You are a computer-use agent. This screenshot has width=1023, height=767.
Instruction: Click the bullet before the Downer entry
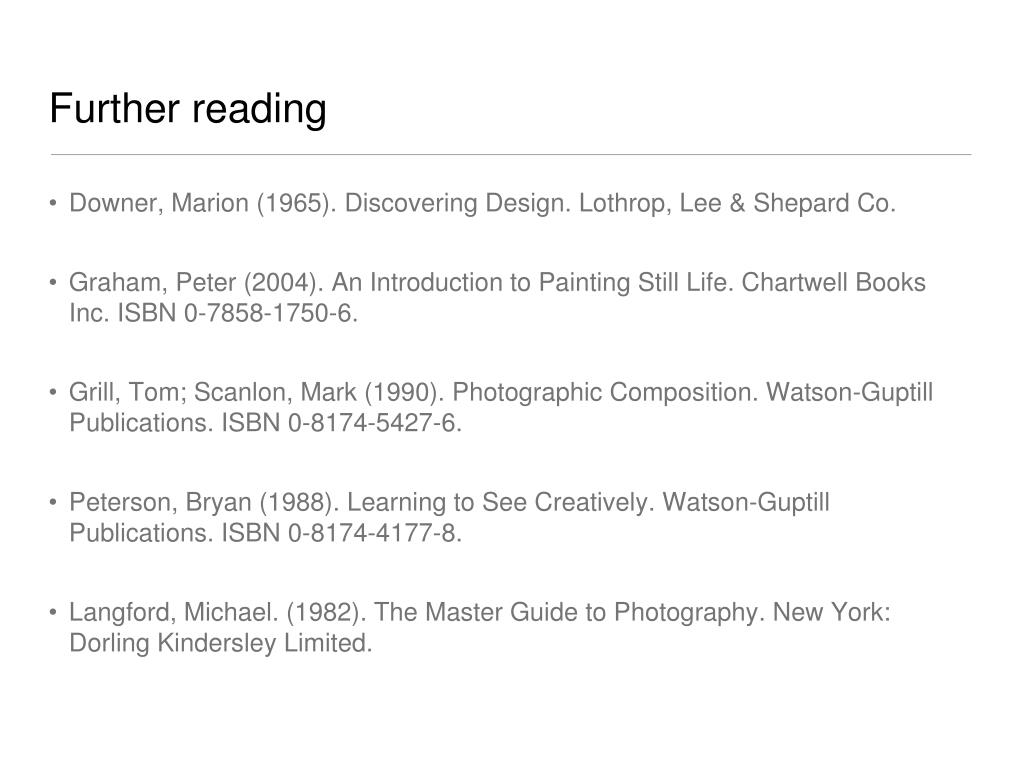[x=53, y=203]
